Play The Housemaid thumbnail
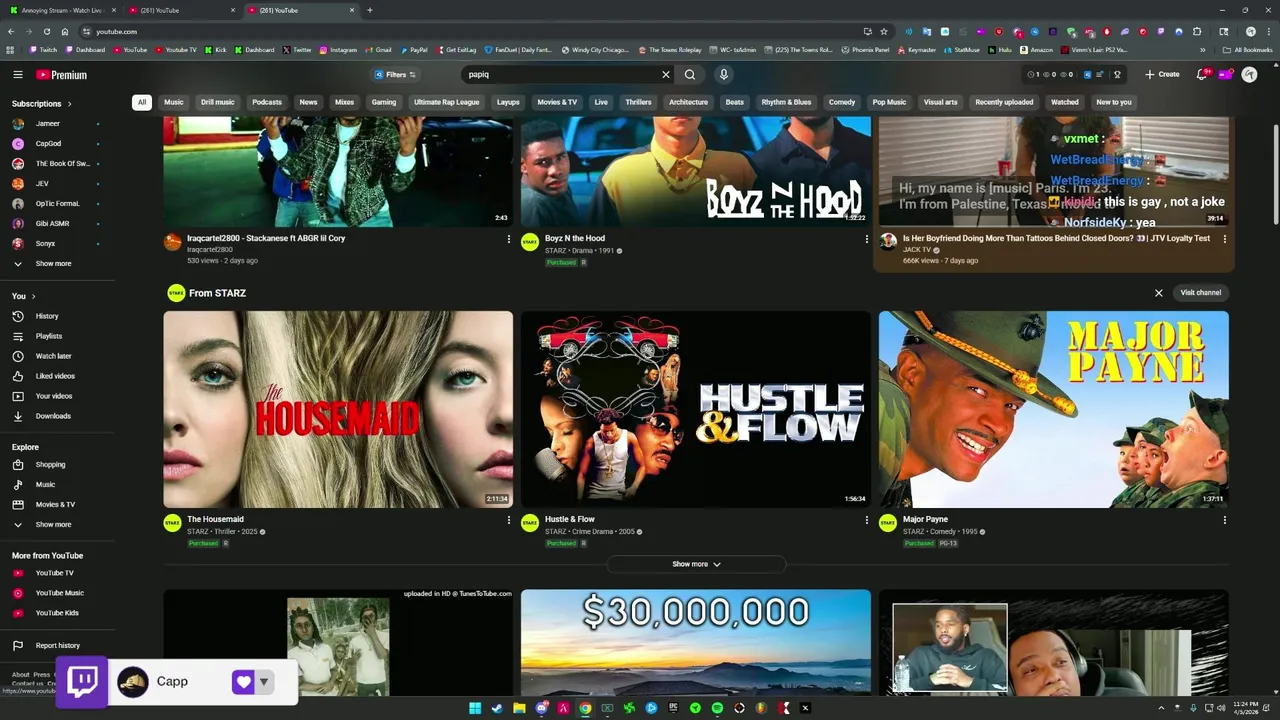 coord(338,409)
